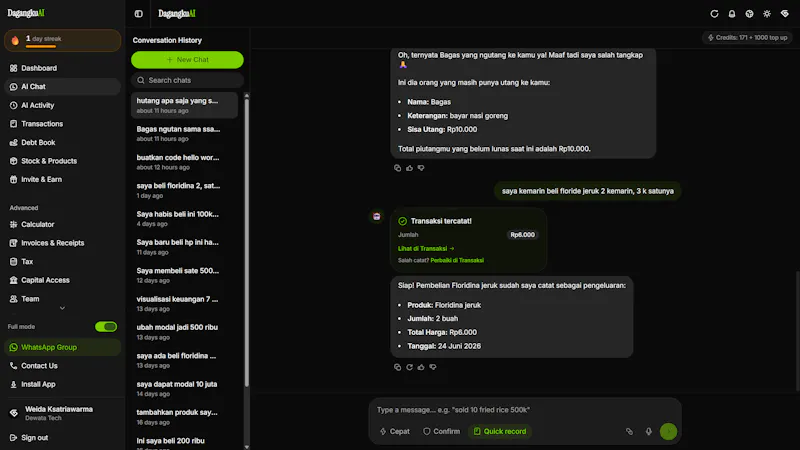Toggle Full mode switch

[x=106, y=327]
